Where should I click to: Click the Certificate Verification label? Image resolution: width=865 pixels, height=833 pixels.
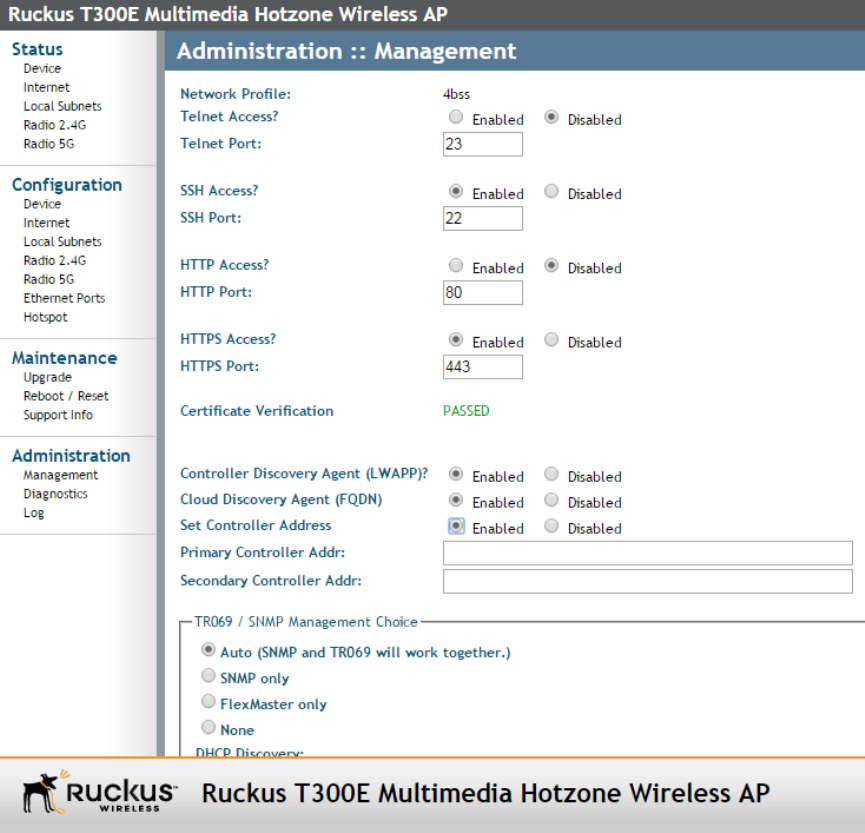point(257,411)
